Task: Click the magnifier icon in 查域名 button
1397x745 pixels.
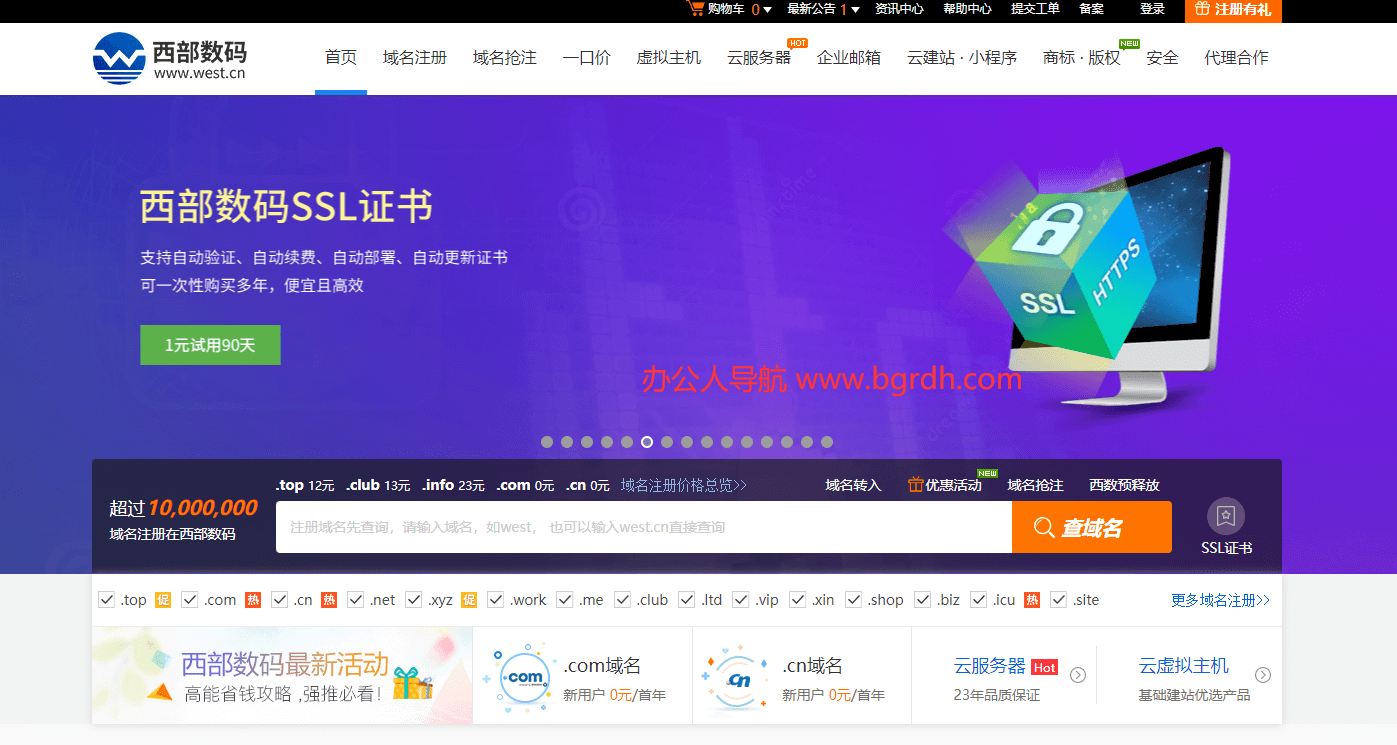Action: (x=1044, y=527)
